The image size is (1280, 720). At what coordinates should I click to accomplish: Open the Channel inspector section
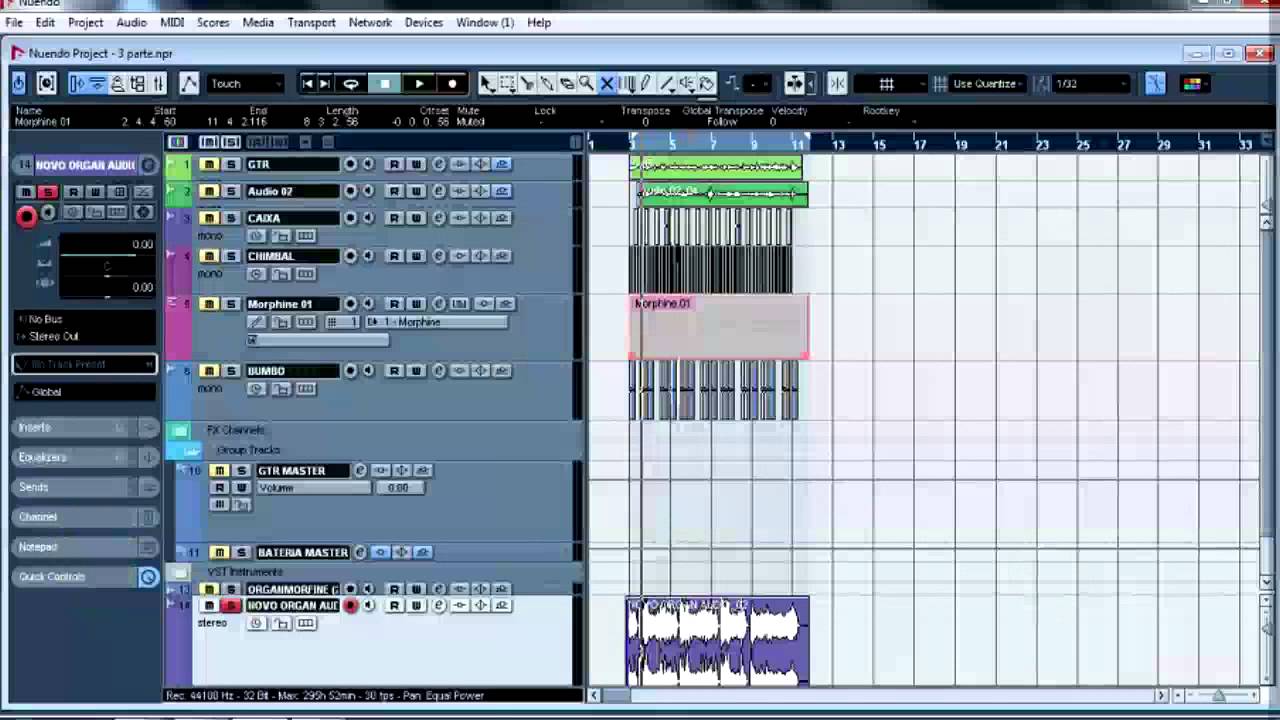tap(85, 517)
